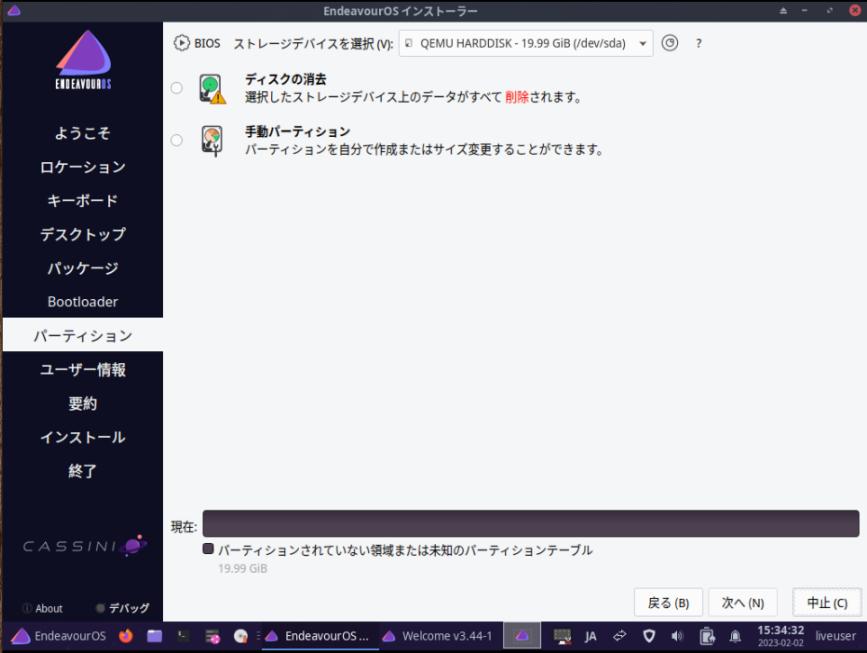Click the refresh icon next to device dropdown

pos(670,43)
